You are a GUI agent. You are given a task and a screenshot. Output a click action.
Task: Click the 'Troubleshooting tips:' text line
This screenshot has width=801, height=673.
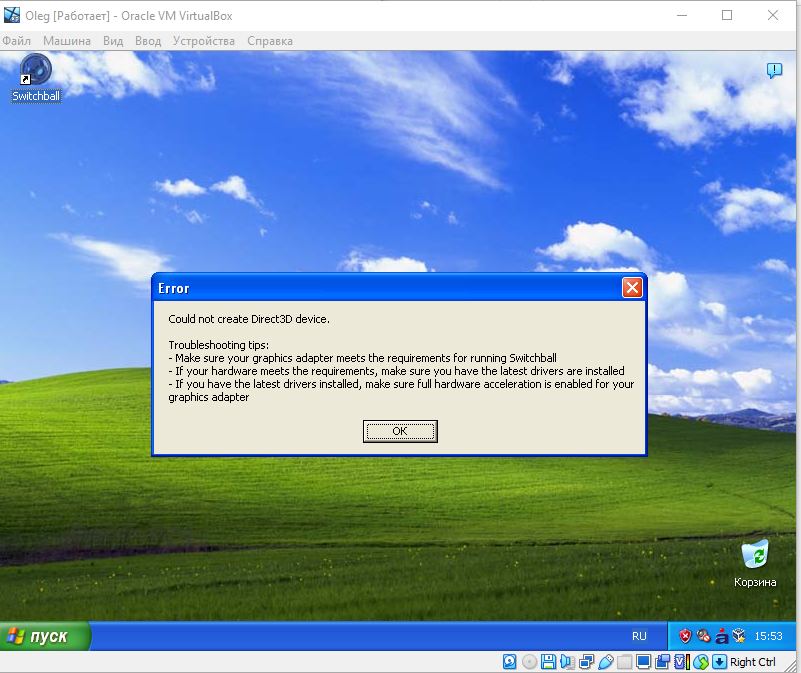[x=218, y=345]
